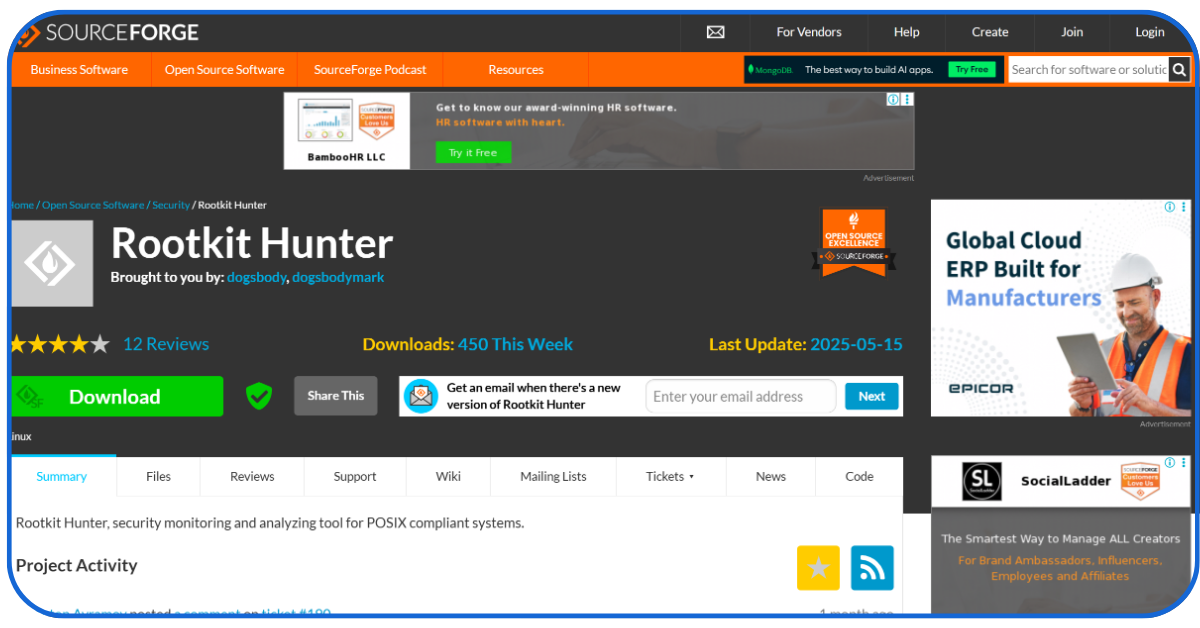Click the green security shield icon
The image size is (1200, 628).
pos(259,396)
